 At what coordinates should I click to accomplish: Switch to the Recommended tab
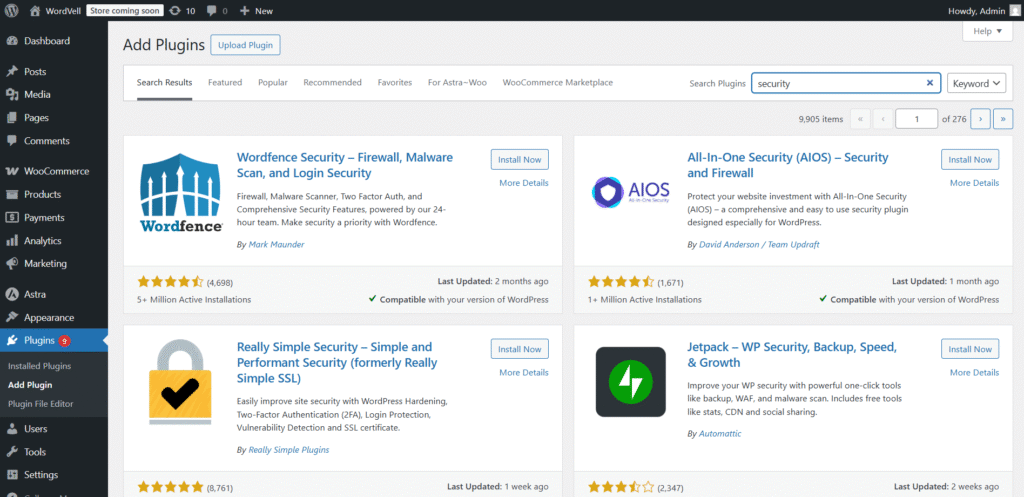tap(332, 82)
